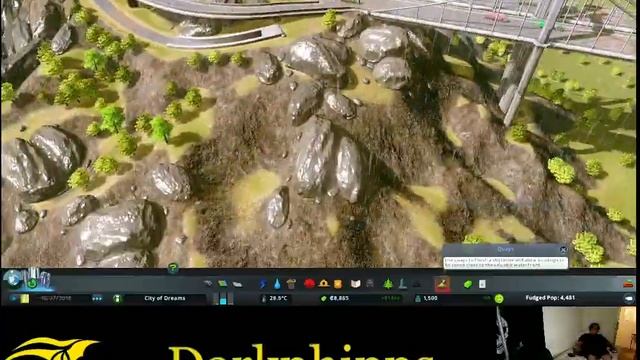Open the Info Views globe icon
The height and width of the screenshot is (360, 640).
click(x=12, y=278)
